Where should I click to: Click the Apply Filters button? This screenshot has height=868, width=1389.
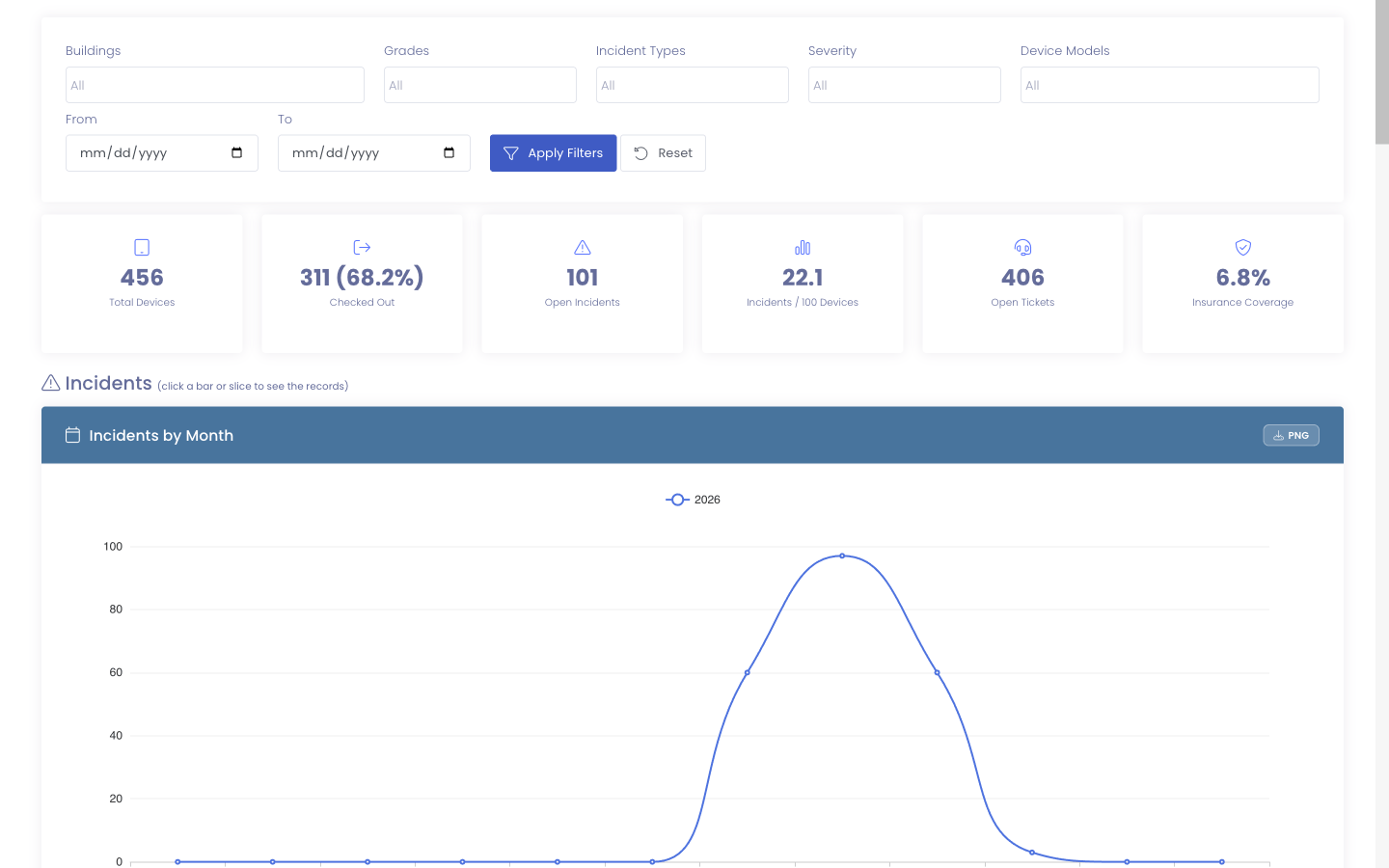(x=554, y=153)
